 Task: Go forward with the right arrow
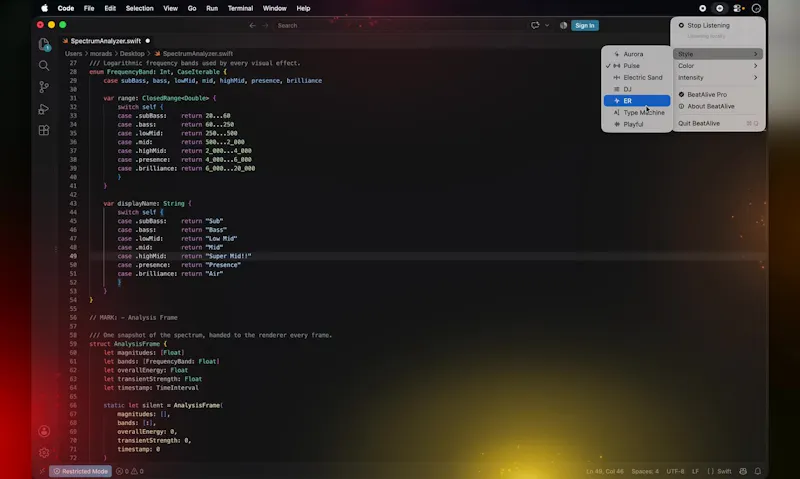(265, 25)
